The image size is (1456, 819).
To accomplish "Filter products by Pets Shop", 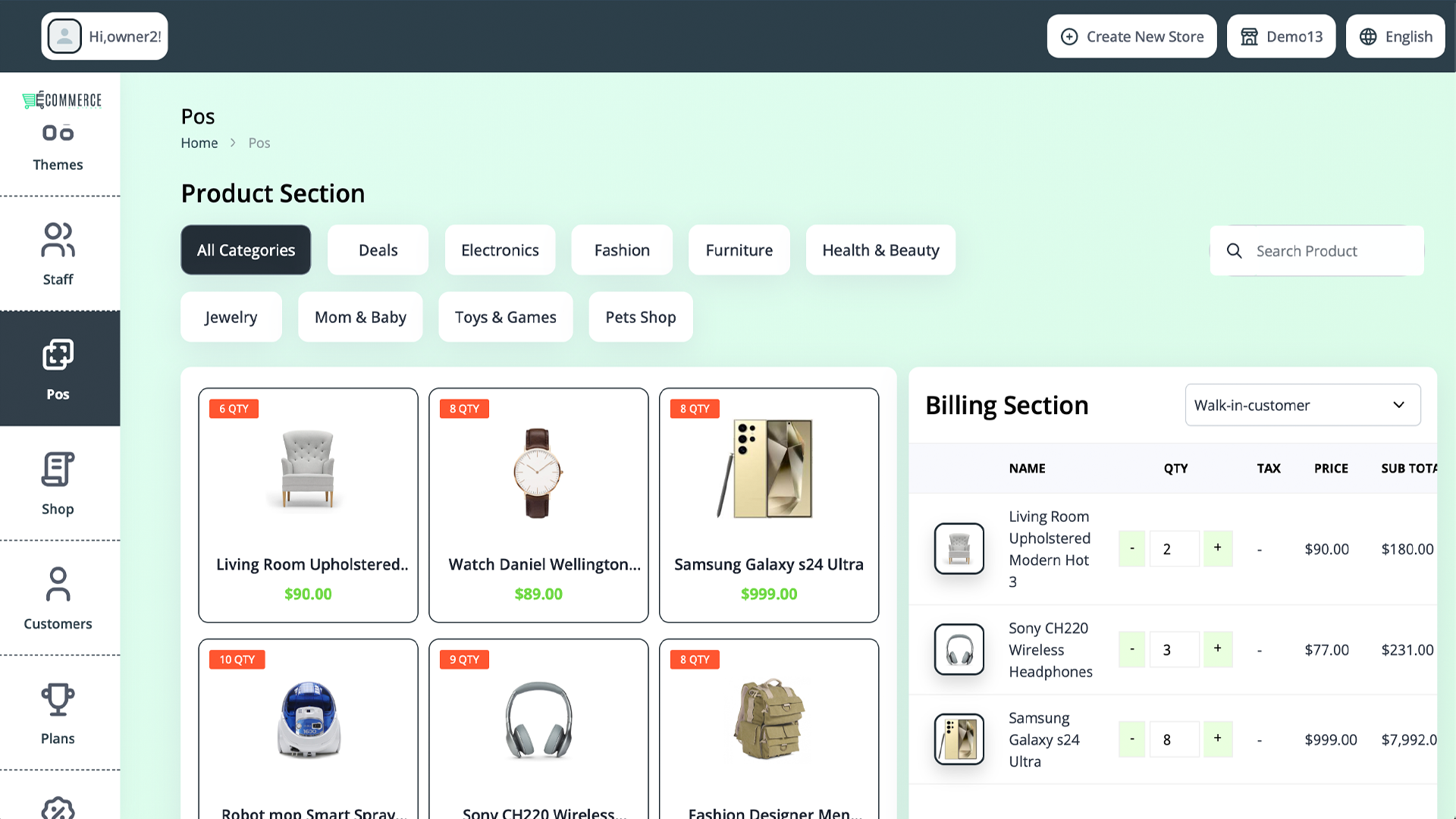I will [641, 317].
